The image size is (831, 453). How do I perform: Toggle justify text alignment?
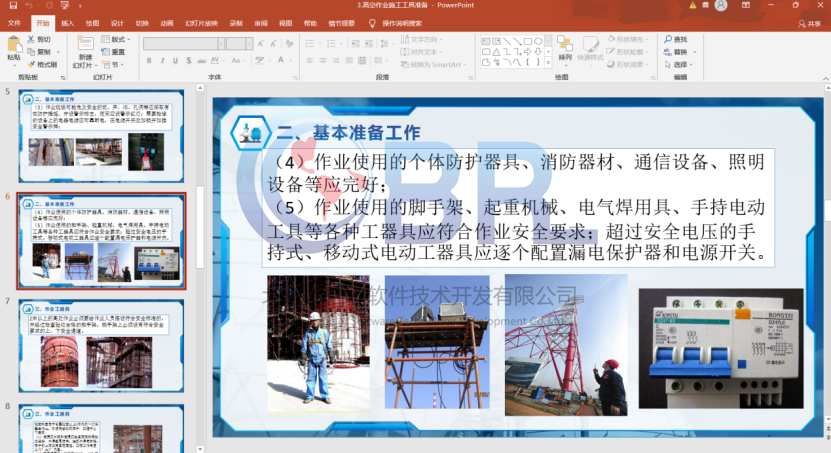tap(349, 61)
